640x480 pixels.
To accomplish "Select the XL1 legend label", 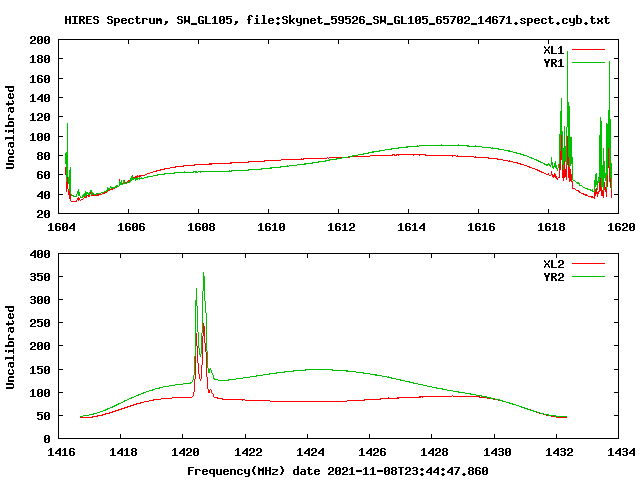I will click(553, 50).
